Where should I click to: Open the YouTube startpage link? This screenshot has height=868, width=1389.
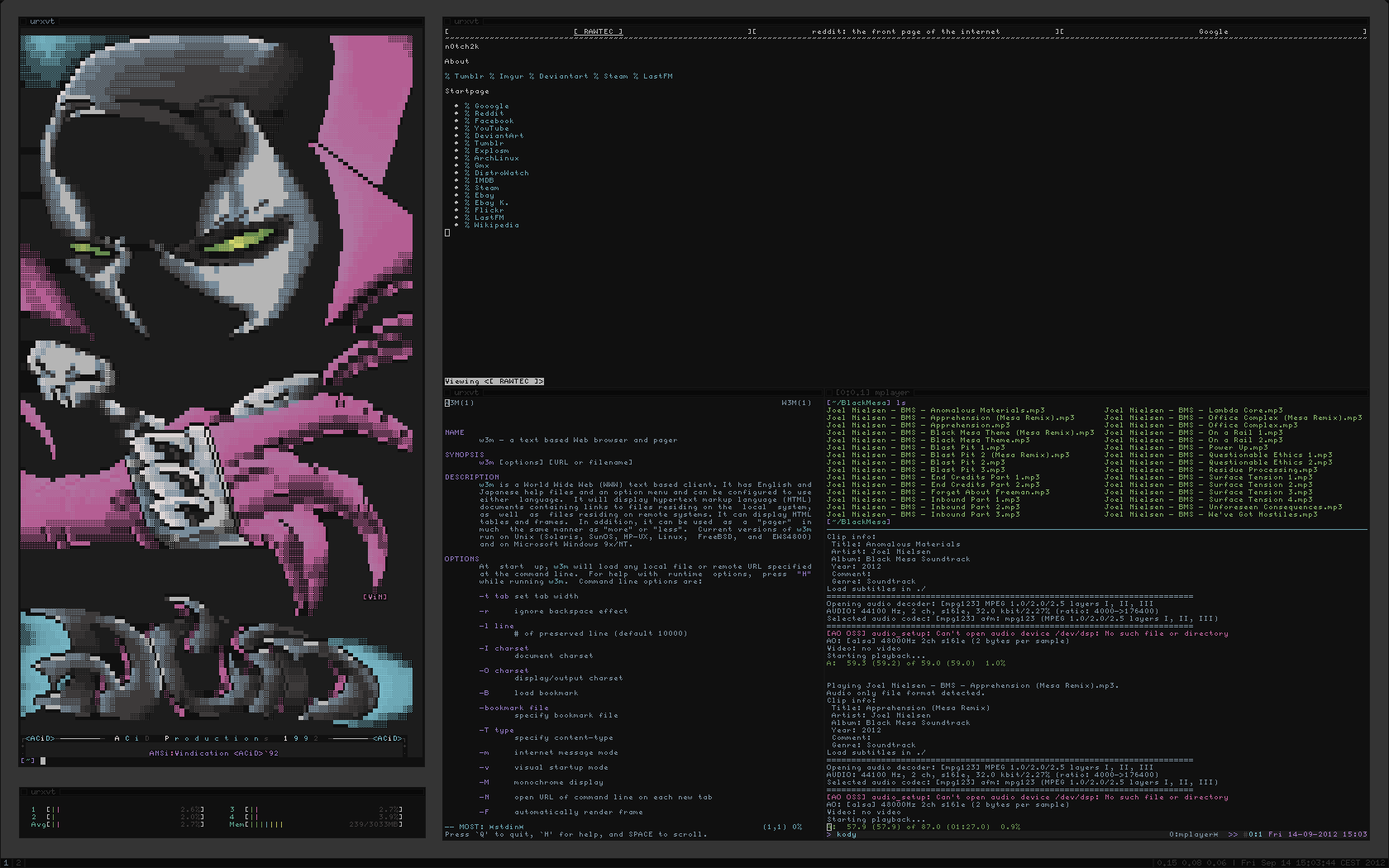tap(491, 128)
